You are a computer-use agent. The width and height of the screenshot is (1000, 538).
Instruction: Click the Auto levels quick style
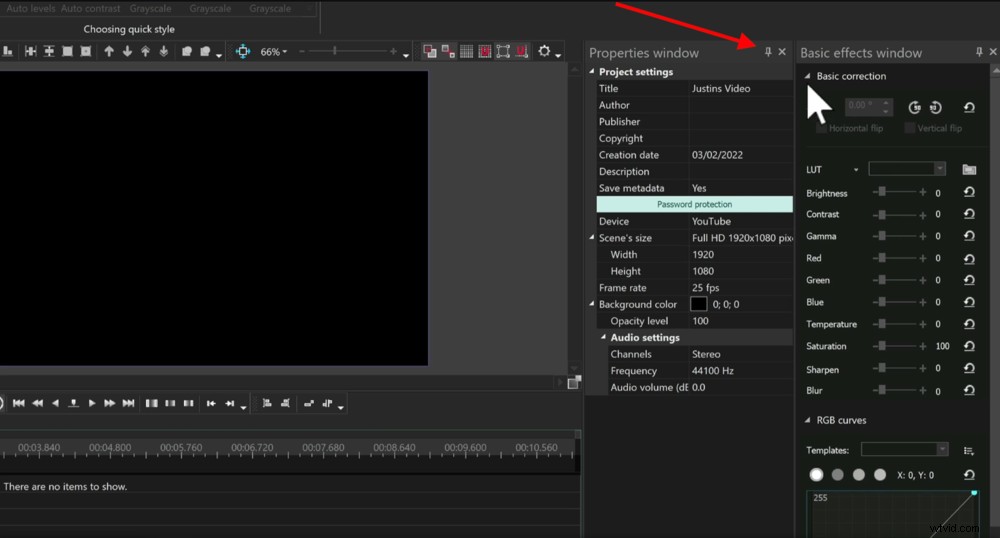point(31,8)
